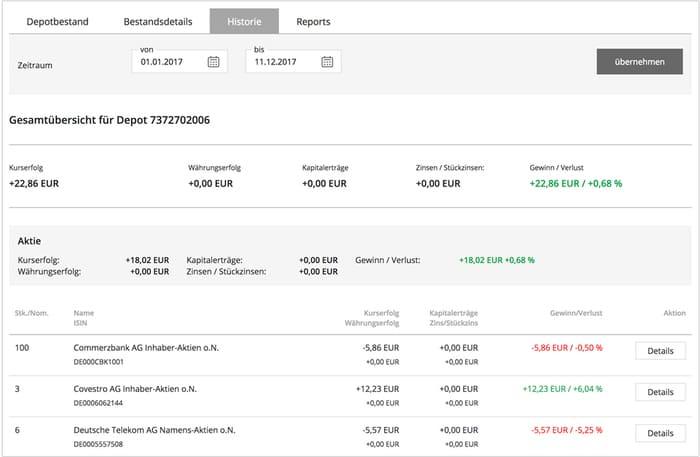
Task: Click the Name ISIN column header
Action: (83, 318)
